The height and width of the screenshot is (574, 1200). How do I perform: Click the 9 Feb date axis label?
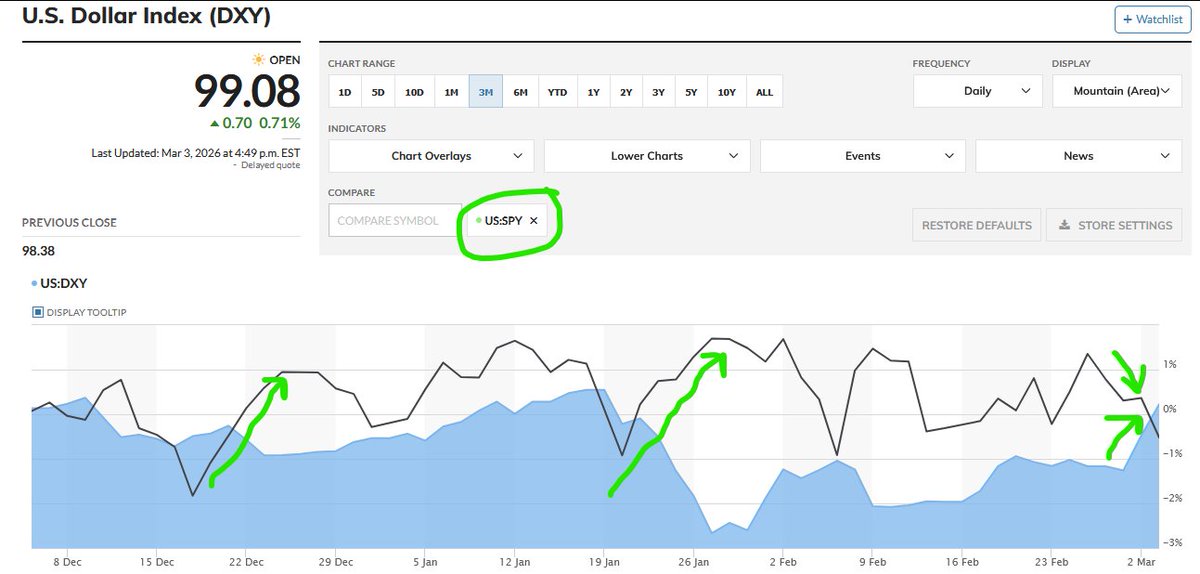point(871,562)
